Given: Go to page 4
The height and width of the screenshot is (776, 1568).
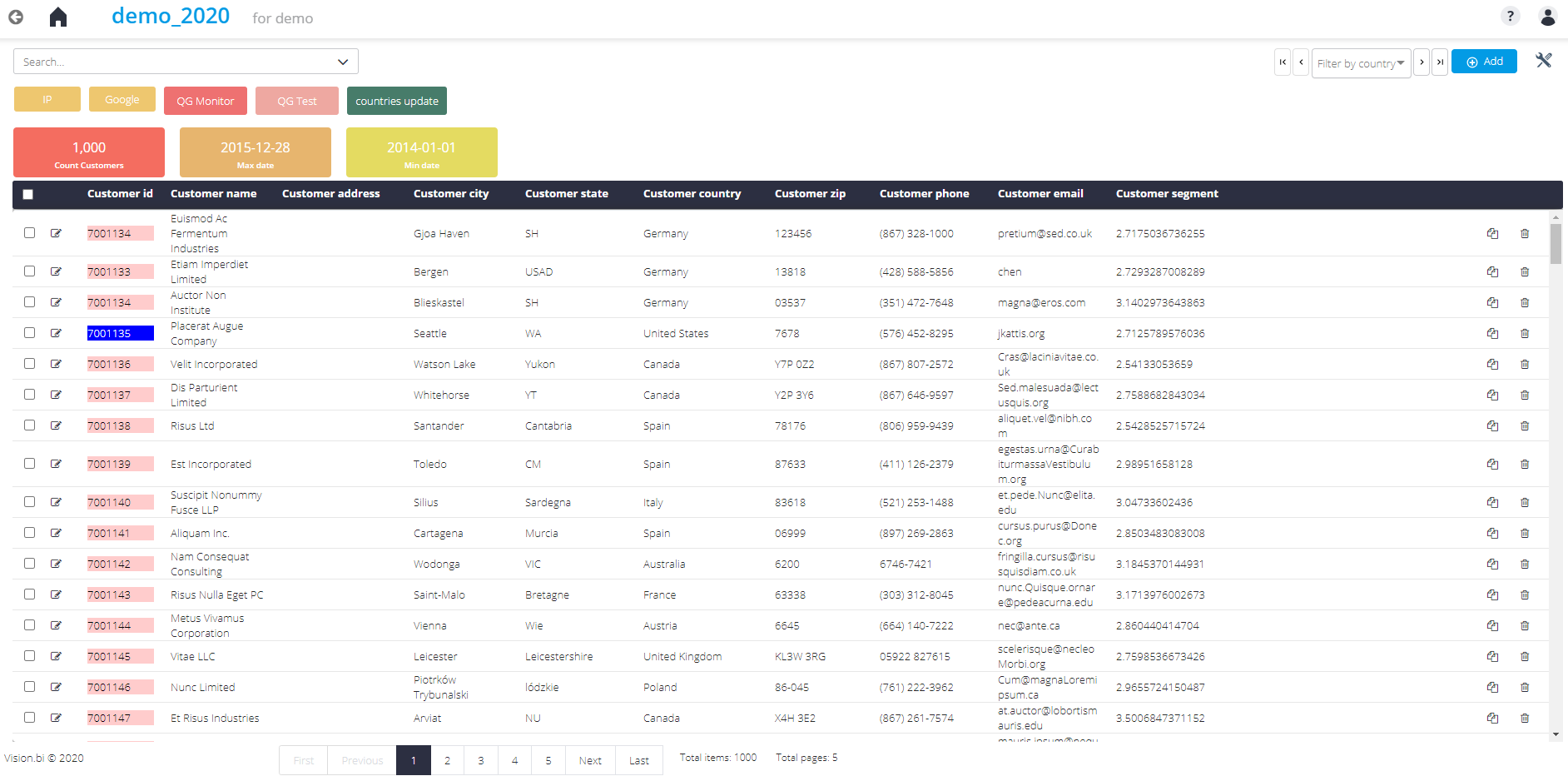Looking at the screenshot, I should (x=514, y=760).
